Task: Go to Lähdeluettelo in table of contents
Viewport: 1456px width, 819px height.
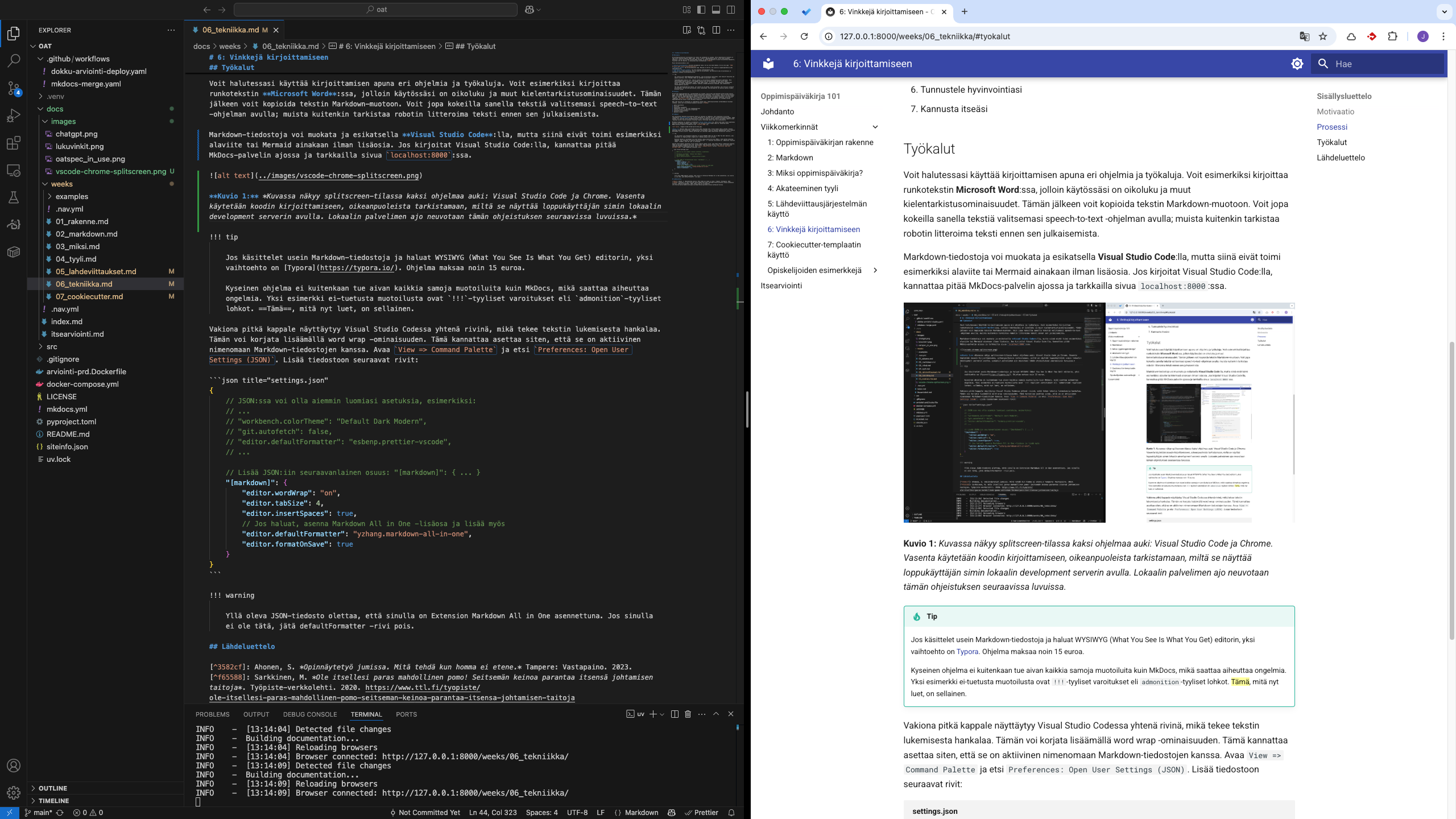Action: [x=1341, y=158]
